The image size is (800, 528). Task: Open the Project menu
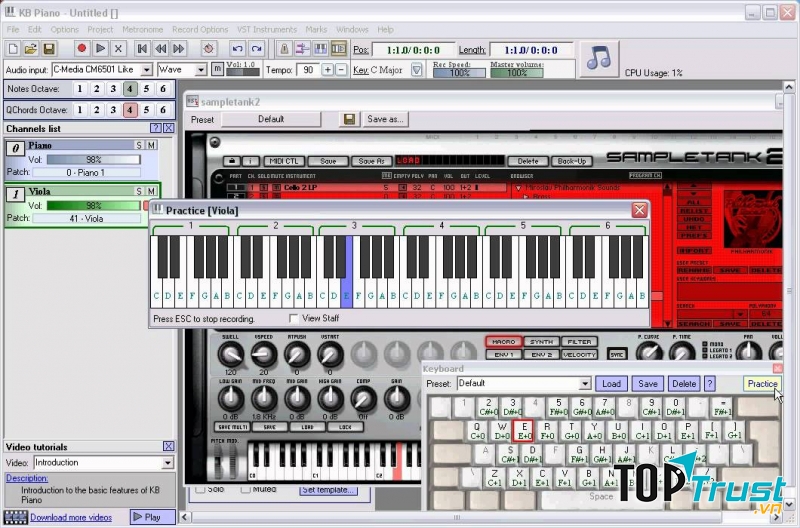click(100, 30)
